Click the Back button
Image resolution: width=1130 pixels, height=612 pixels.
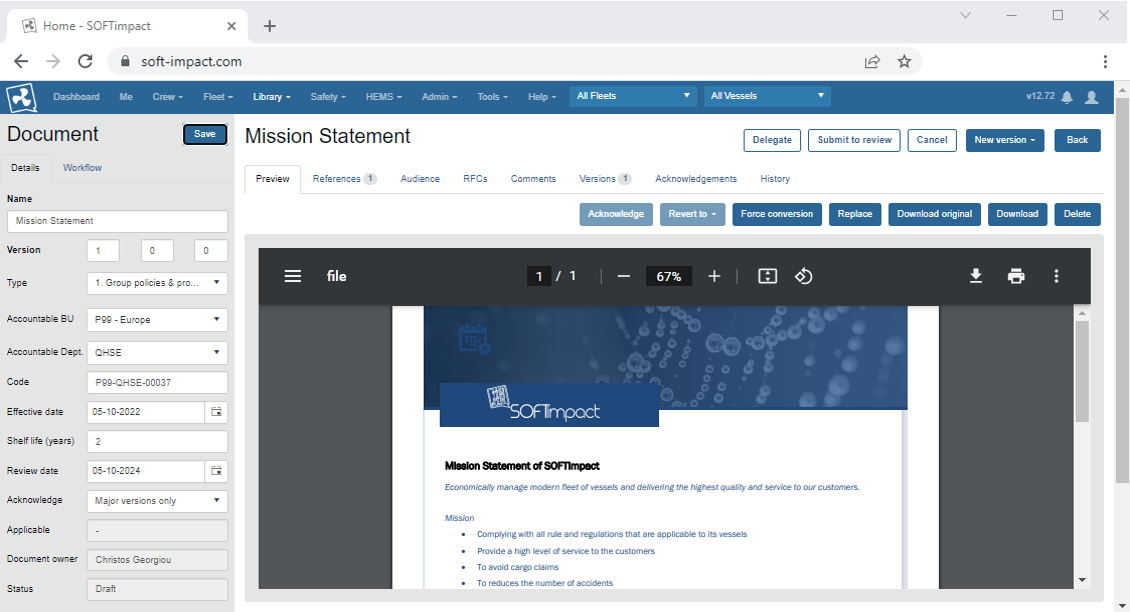click(x=1077, y=140)
